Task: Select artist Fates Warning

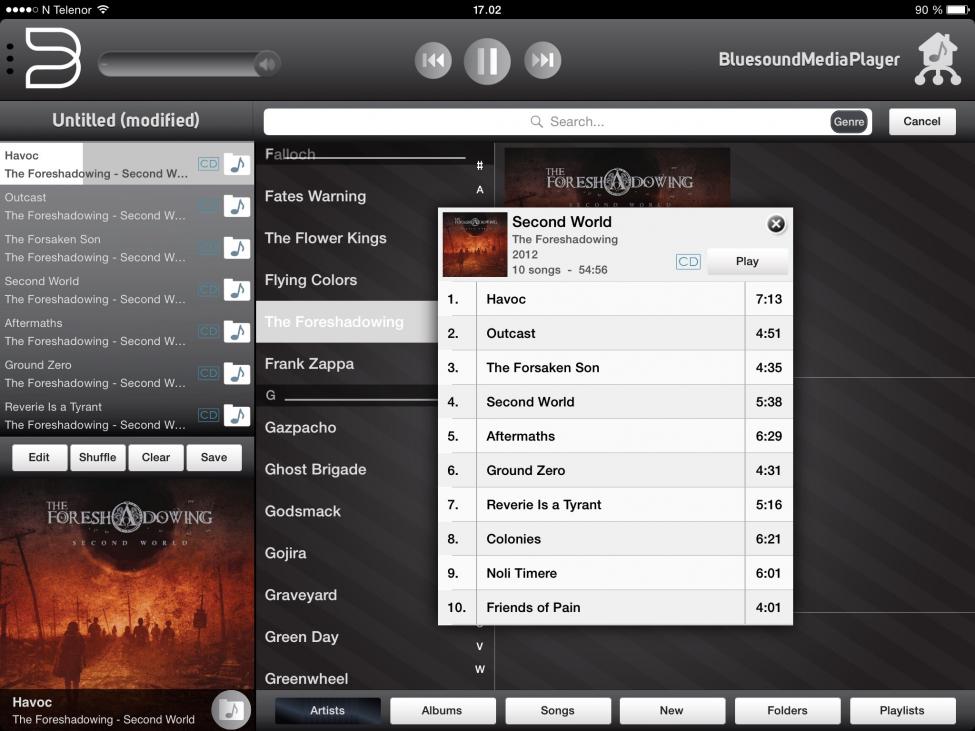Action: 315,196
